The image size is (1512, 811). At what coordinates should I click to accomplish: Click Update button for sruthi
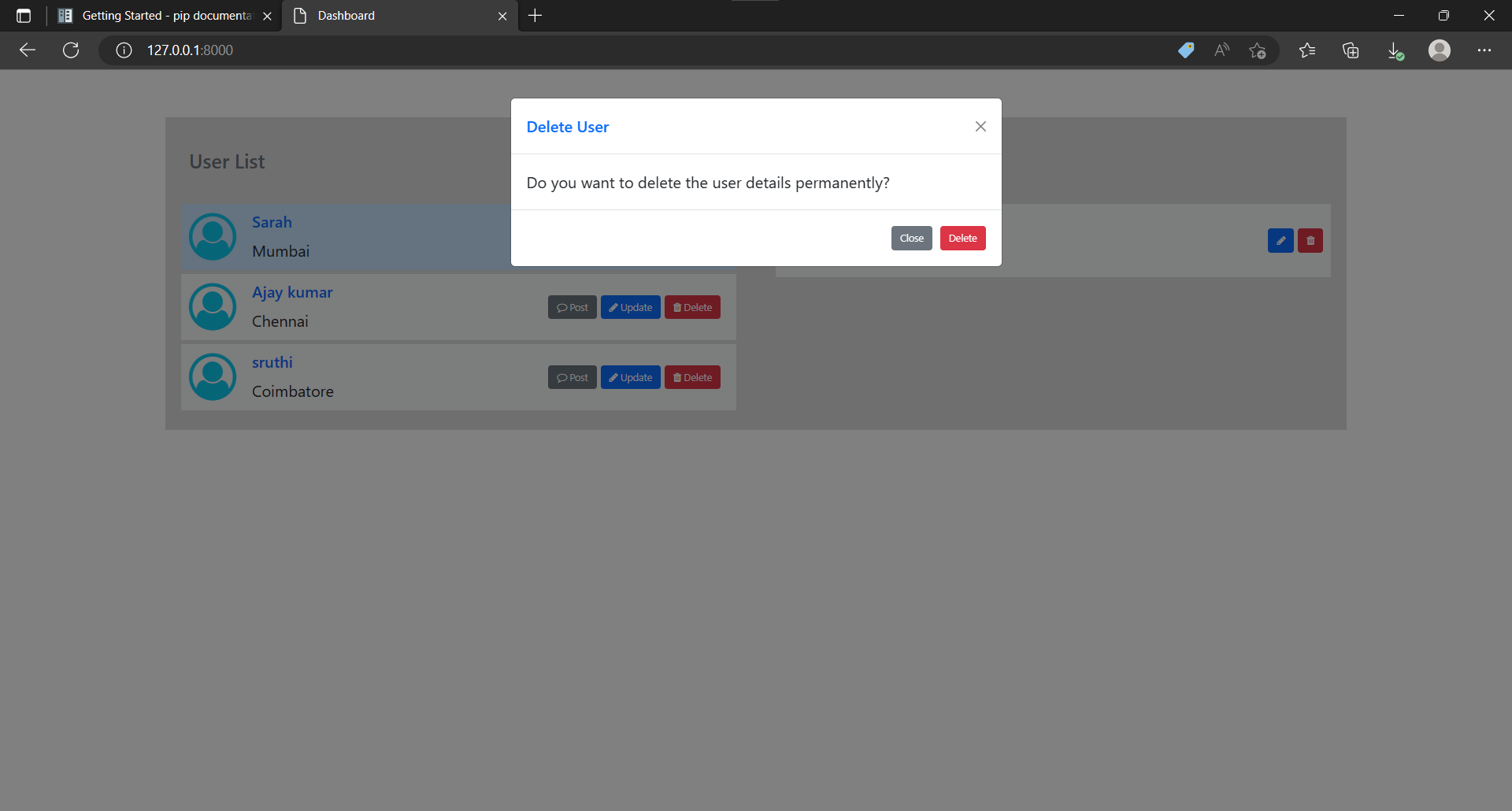click(631, 377)
